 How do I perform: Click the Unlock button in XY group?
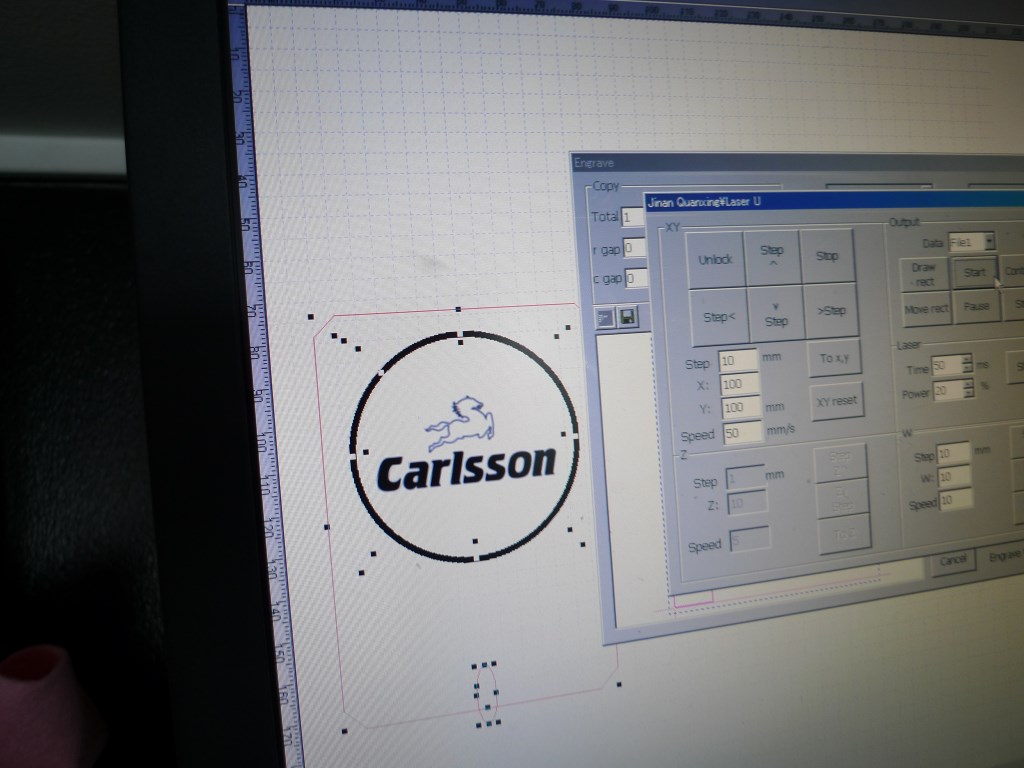coord(716,260)
